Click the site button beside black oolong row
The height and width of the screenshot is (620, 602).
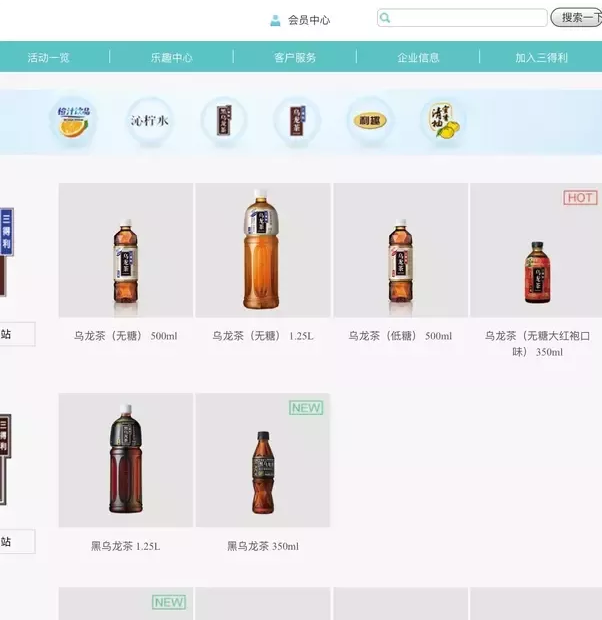coord(17,541)
